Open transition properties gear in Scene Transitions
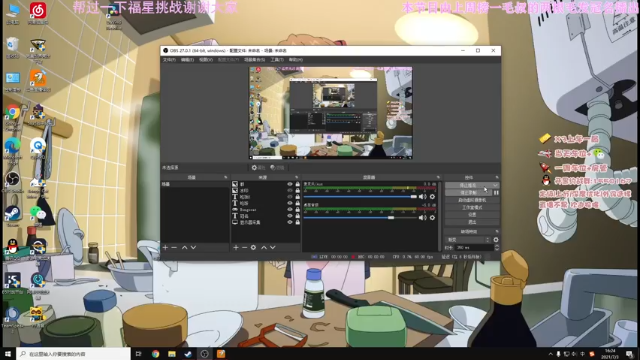The image size is (640, 360). (496, 240)
